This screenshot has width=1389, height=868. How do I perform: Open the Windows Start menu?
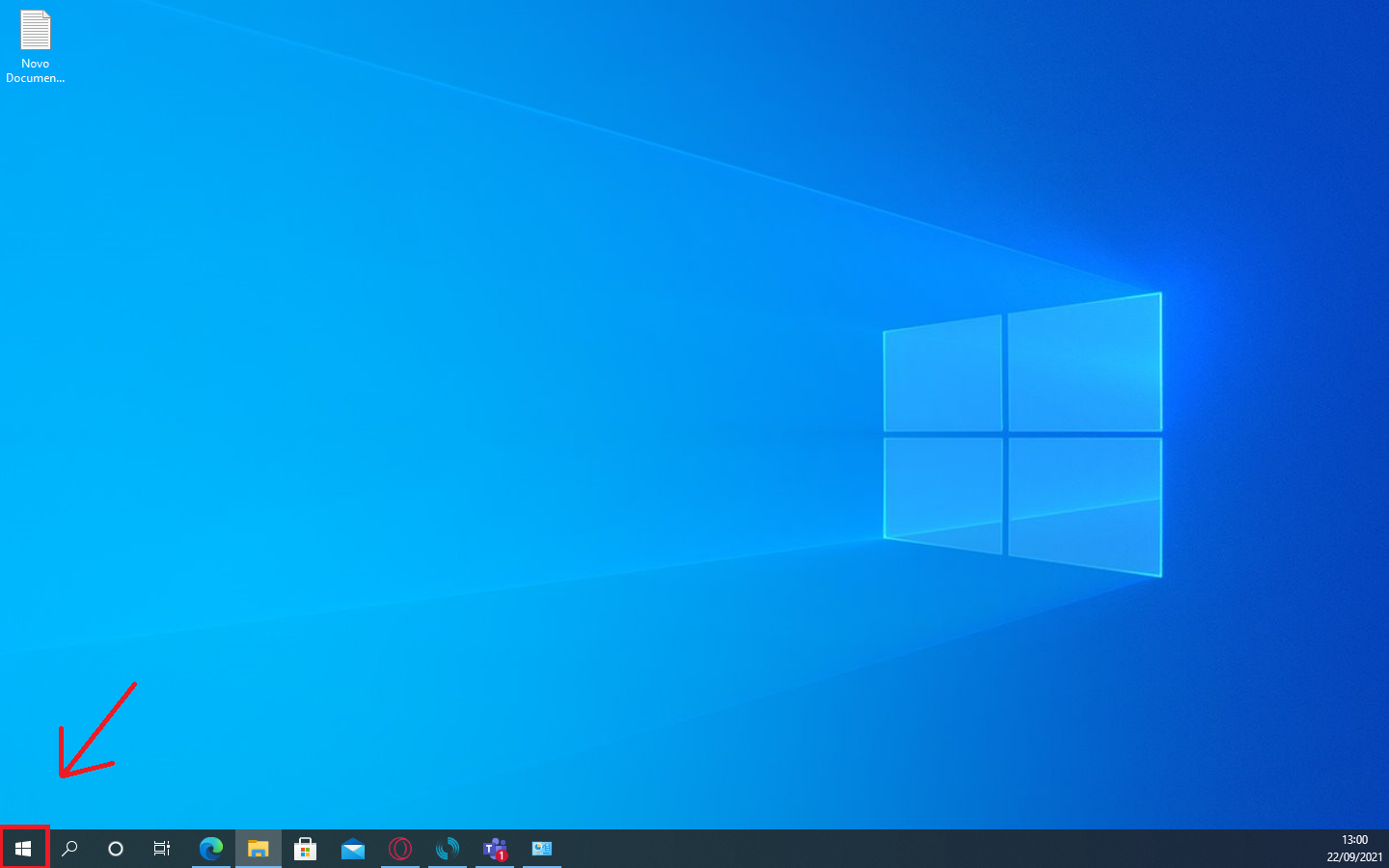click(23, 849)
